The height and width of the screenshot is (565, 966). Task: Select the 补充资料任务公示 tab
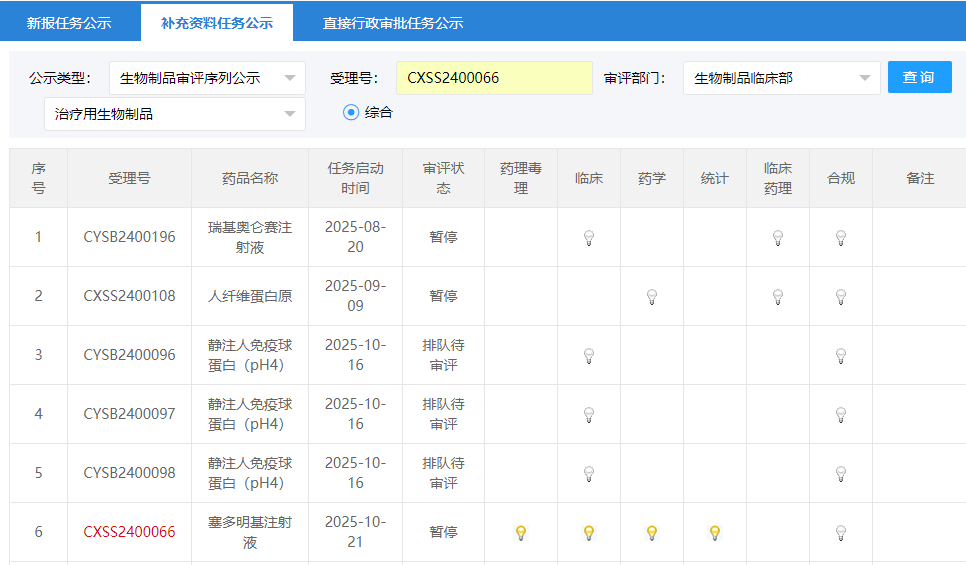point(217,23)
